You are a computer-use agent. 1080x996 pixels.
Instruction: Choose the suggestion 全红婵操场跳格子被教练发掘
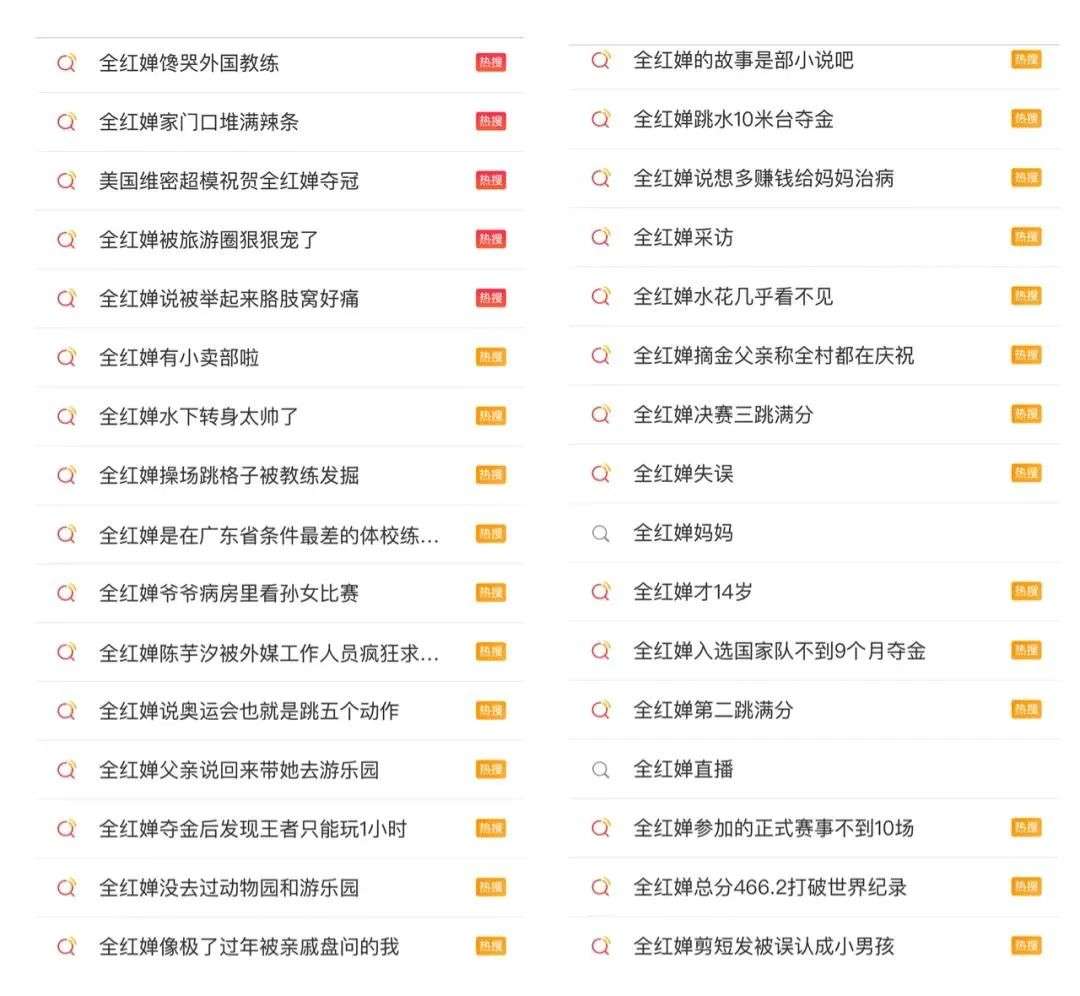click(x=228, y=476)
